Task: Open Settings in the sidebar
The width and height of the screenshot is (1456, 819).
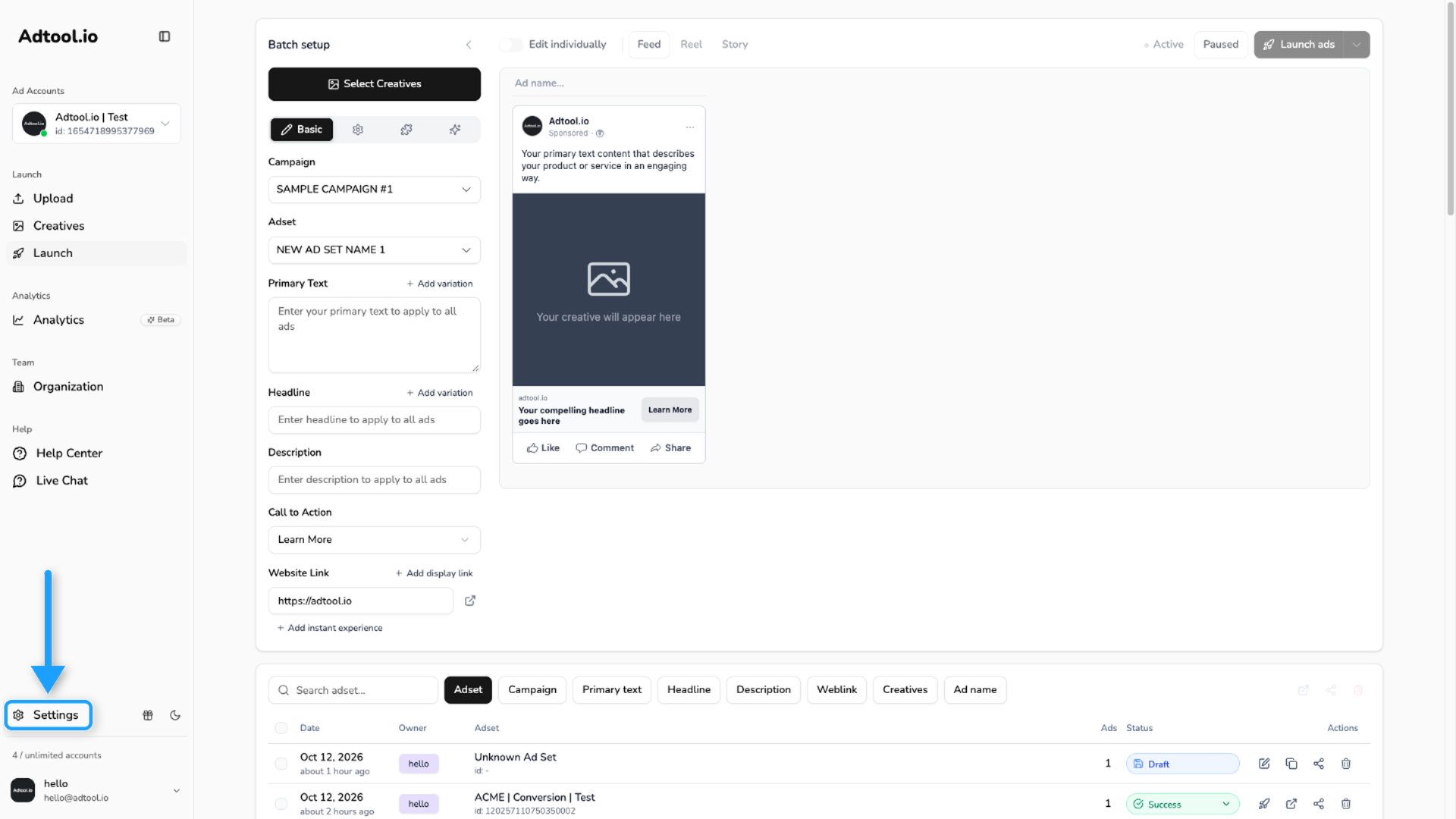Action: 49,715
